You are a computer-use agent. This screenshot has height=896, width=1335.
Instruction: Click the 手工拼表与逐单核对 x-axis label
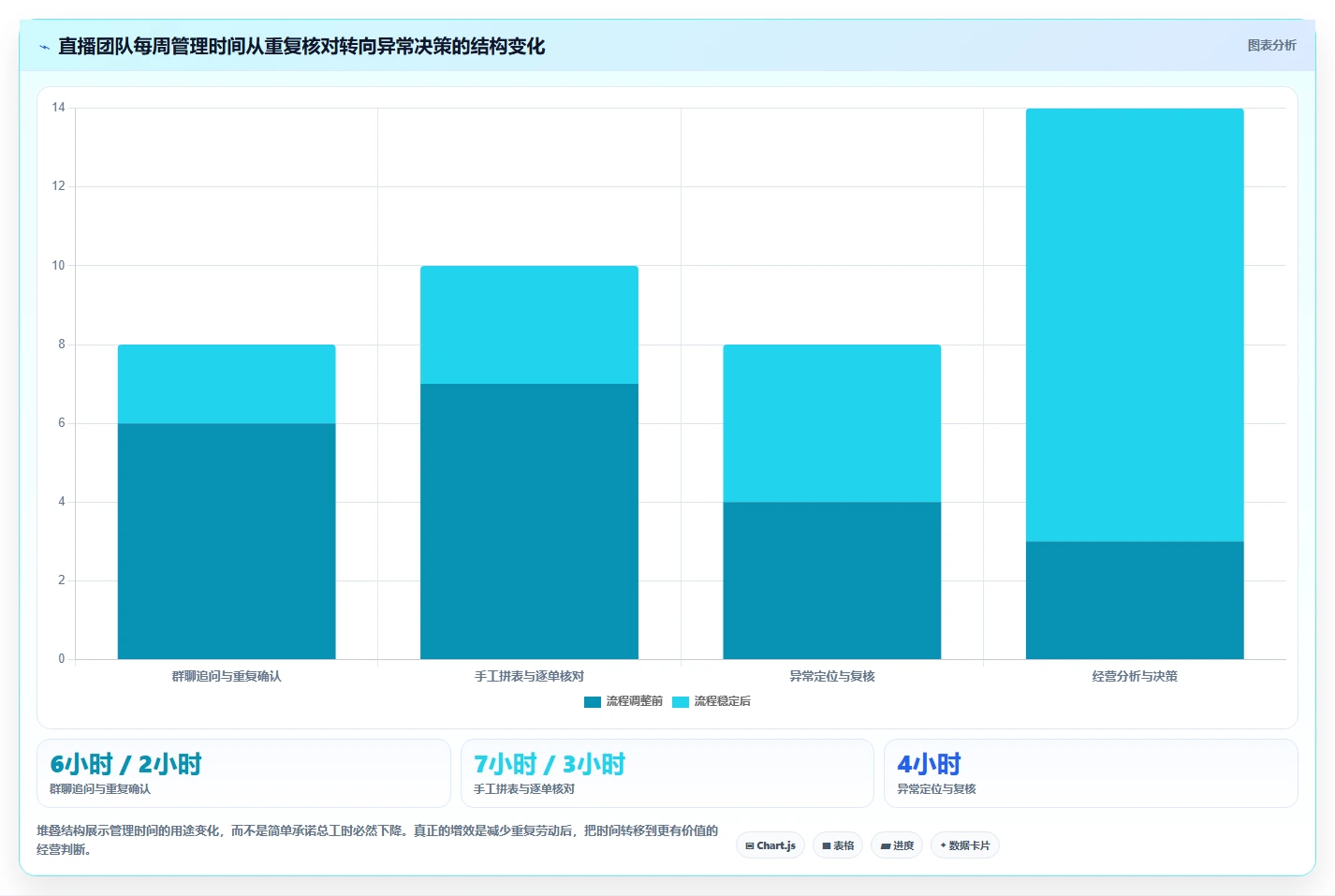[529, 676]
